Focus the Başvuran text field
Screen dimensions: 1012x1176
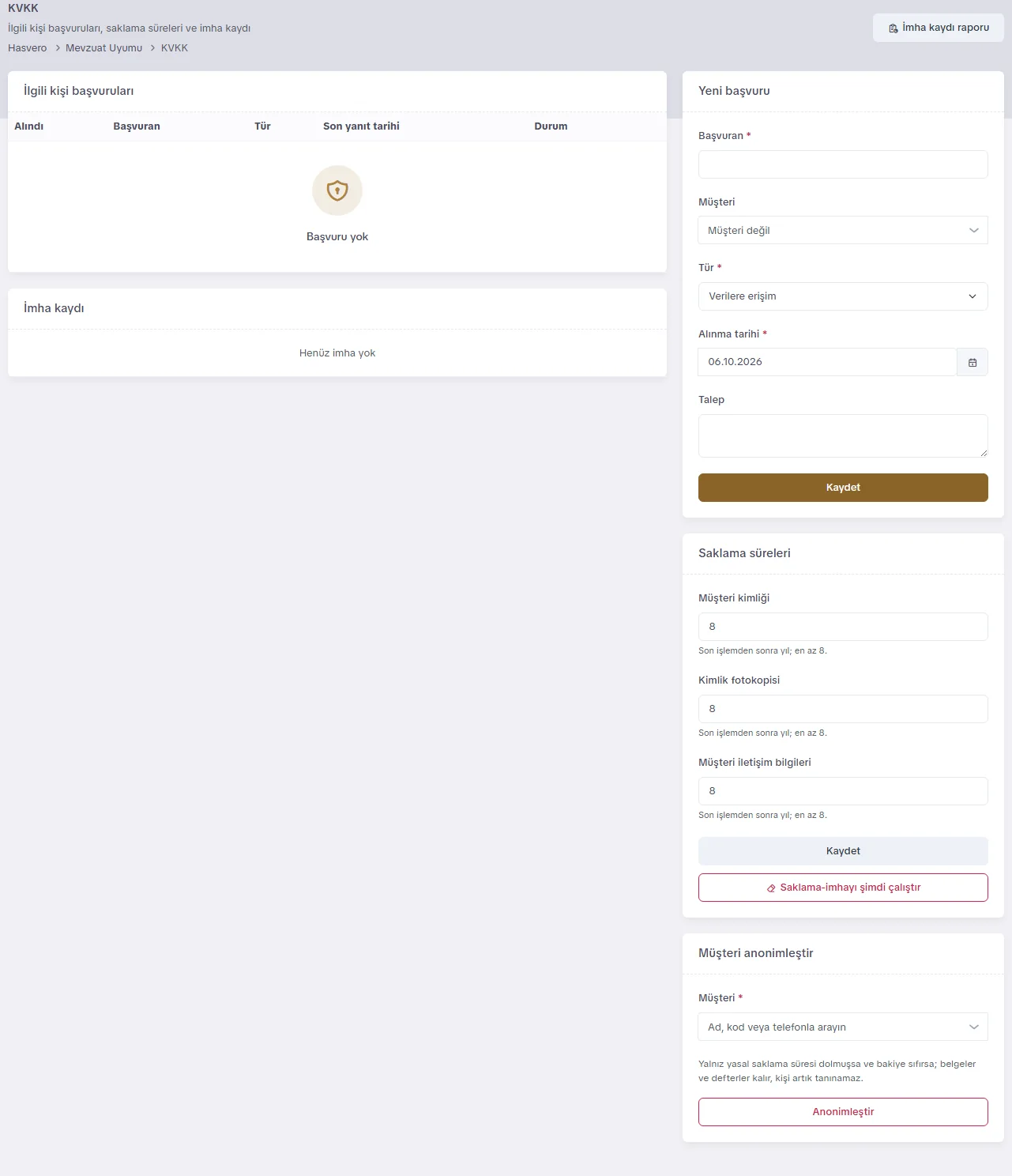[x=843, y=164]
